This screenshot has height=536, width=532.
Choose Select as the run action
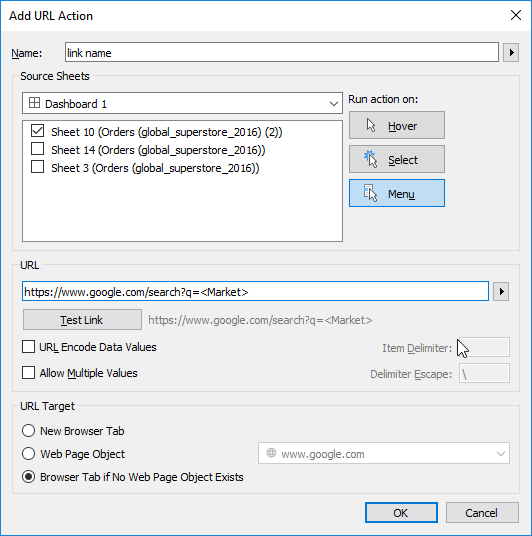click(x=397, y=159)
